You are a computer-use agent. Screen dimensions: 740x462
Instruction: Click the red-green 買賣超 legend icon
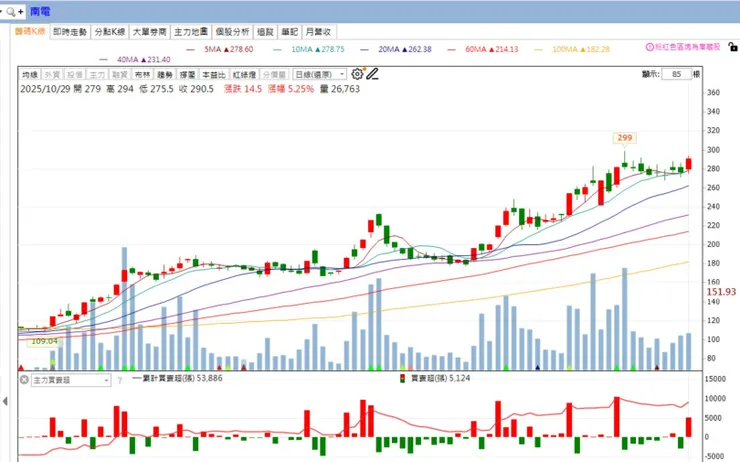click(x=402, y=378)
